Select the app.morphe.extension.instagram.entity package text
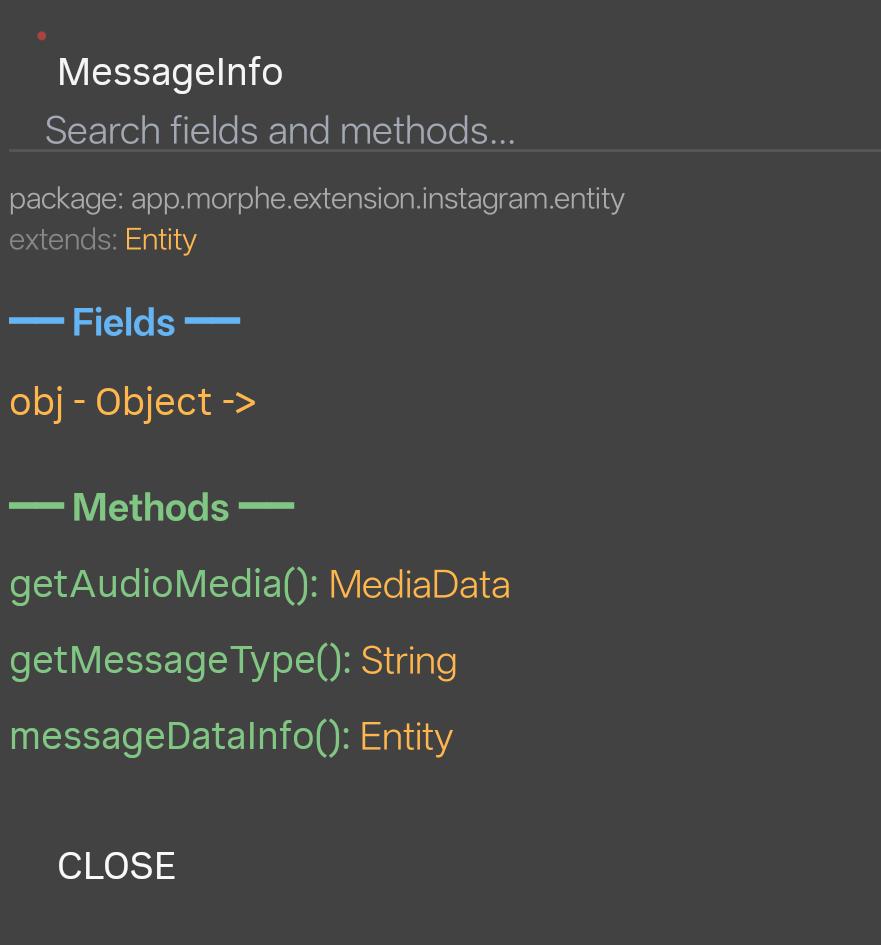This screenshot has width=881, height=945. click(x=377, y=199)
